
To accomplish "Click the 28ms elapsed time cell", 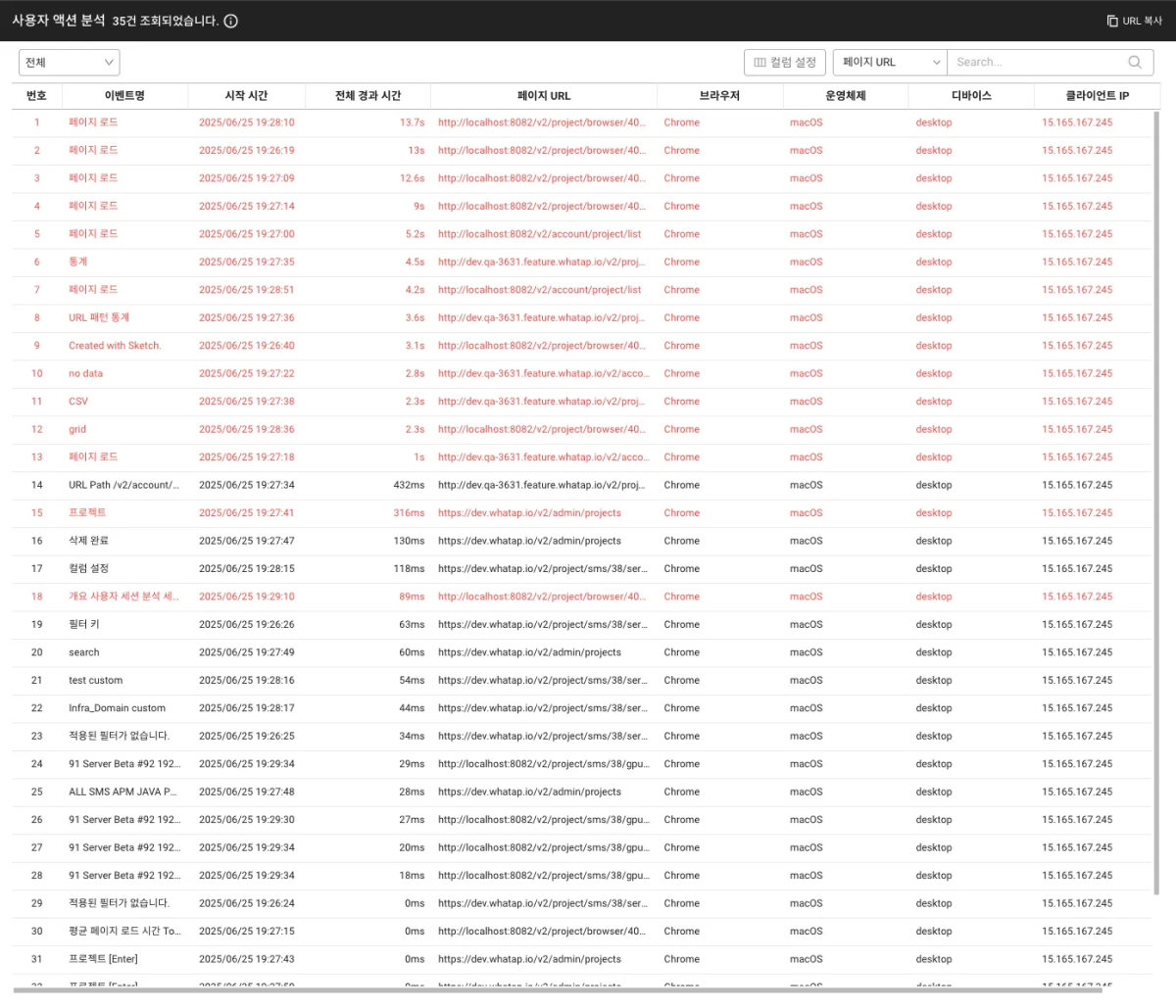I will coord(412,792).
